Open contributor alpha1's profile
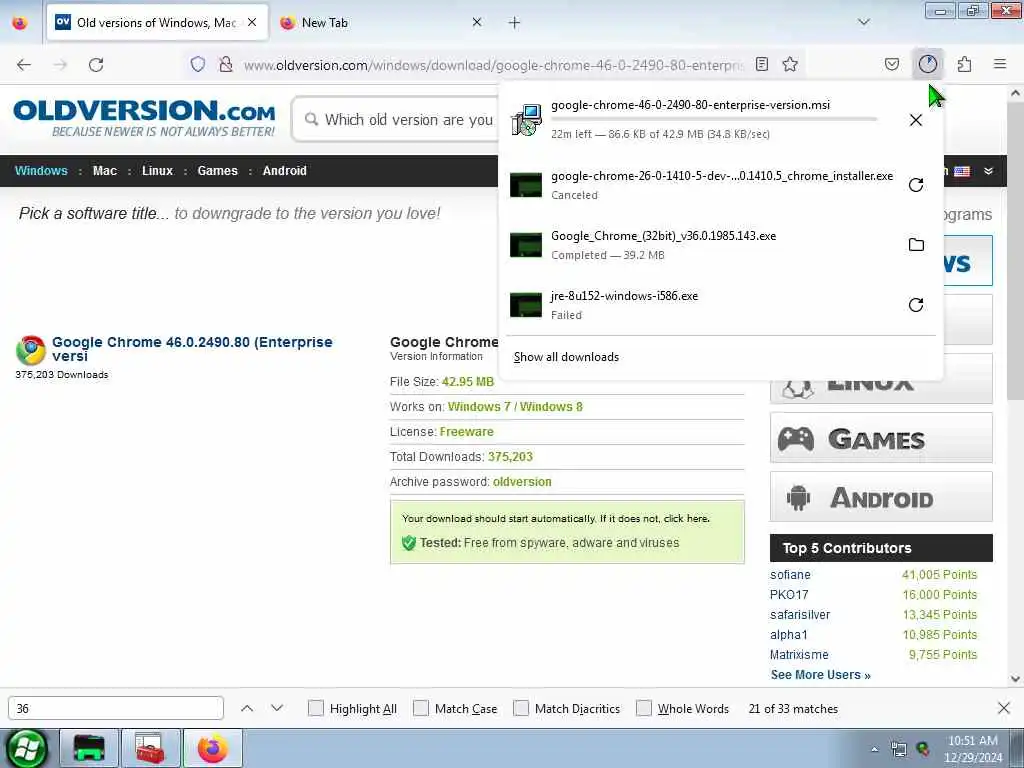1024x768 pixels. [x=788, y=635]
